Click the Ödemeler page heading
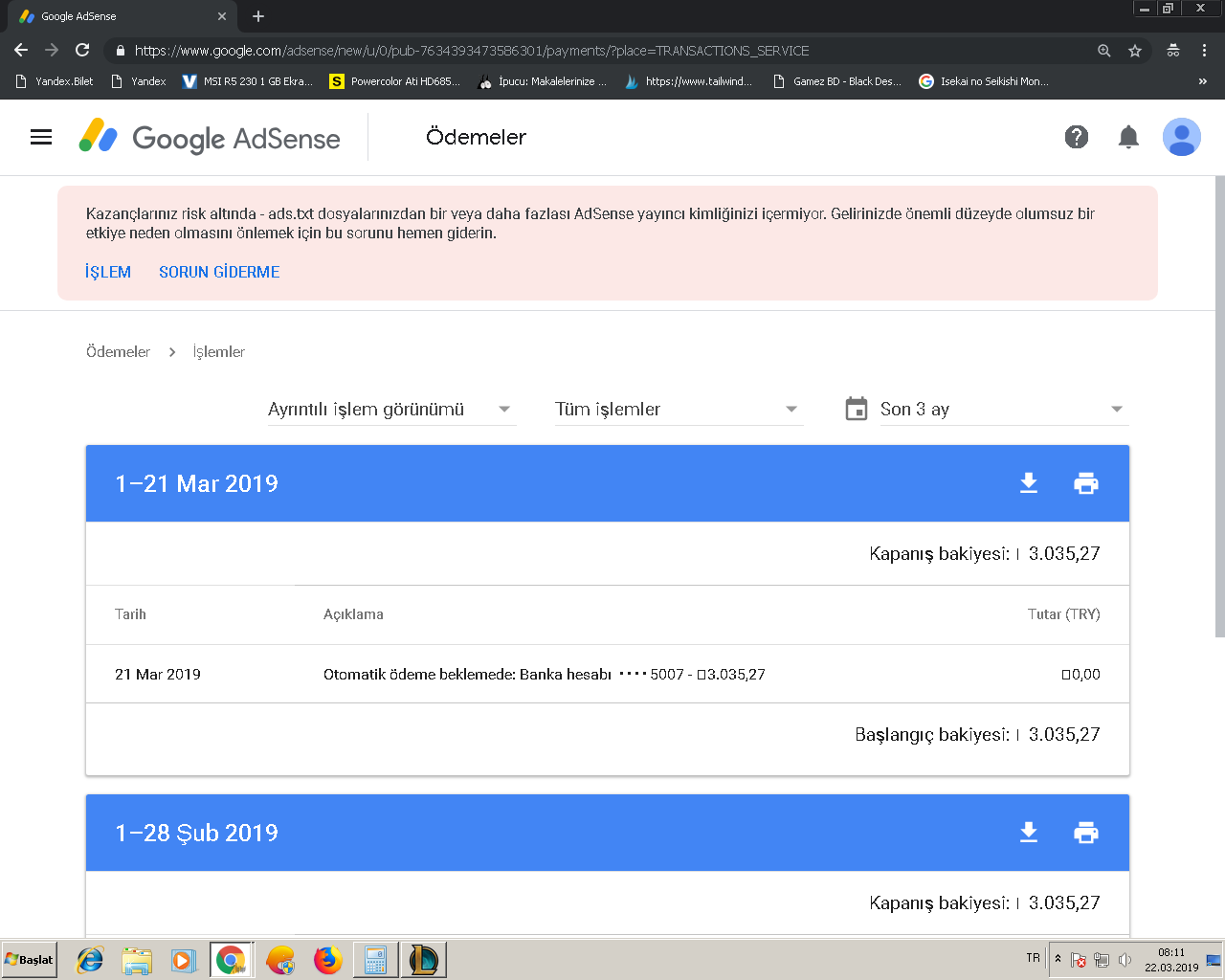Viewport: 1225px width, 980px height. point(476,137)
